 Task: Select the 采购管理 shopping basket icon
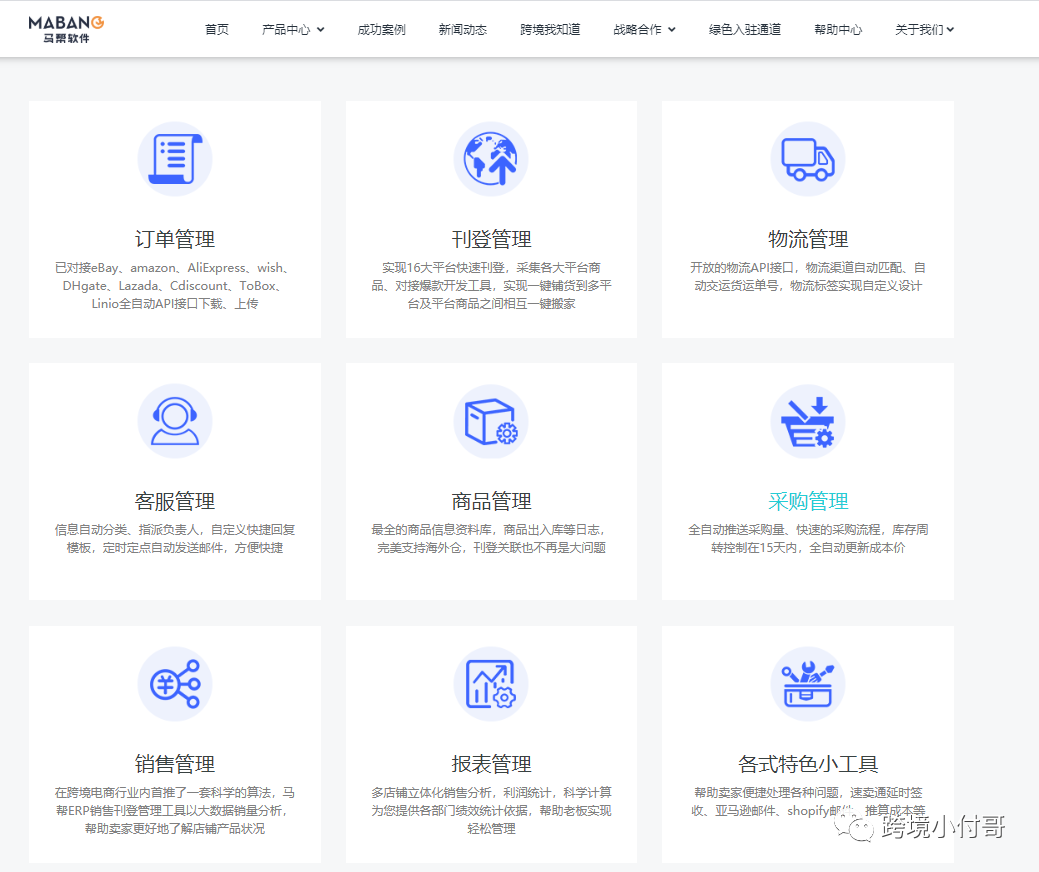coord(807,421)
